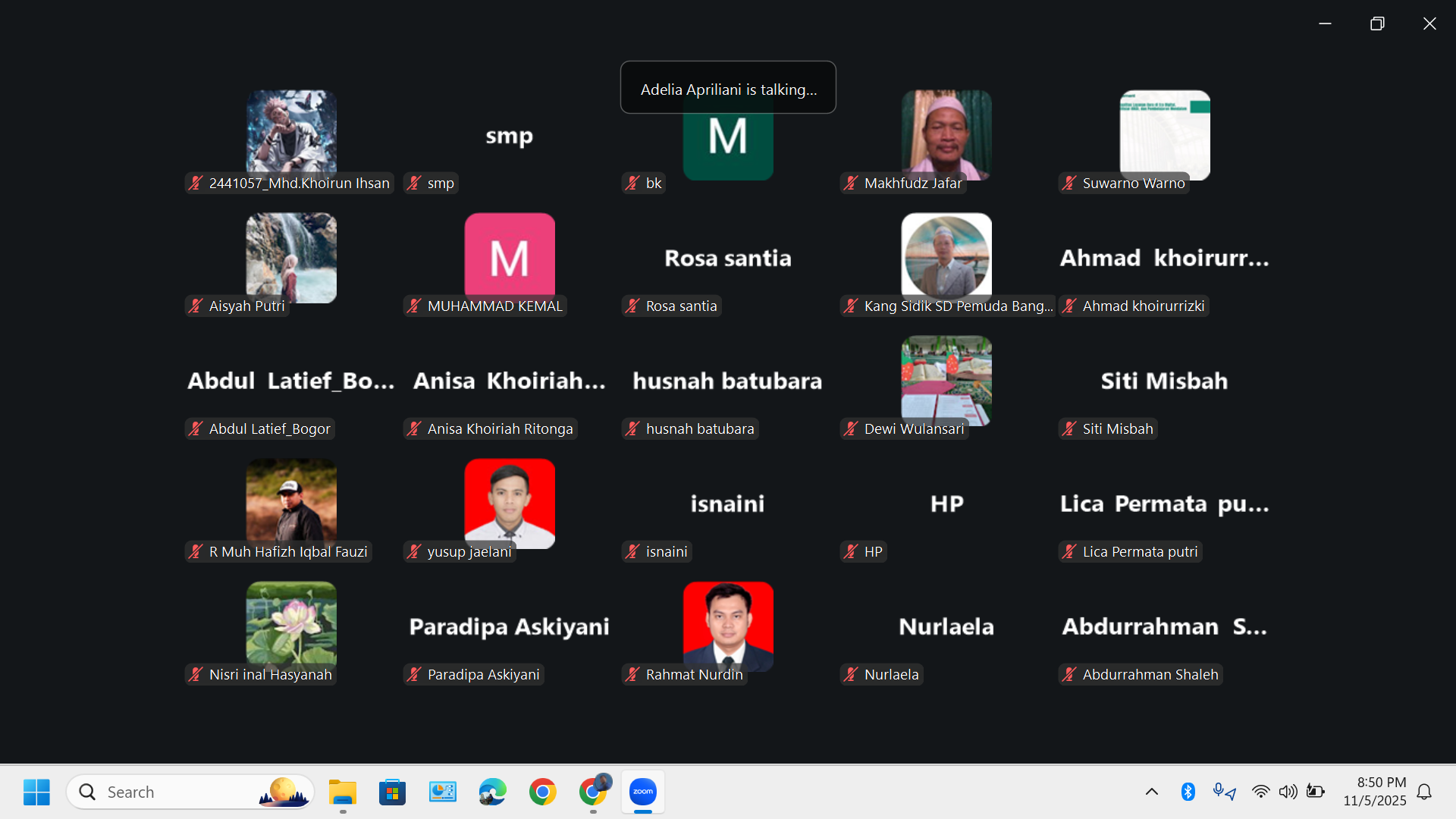Open the Windows Start menu

coord(36,792)
